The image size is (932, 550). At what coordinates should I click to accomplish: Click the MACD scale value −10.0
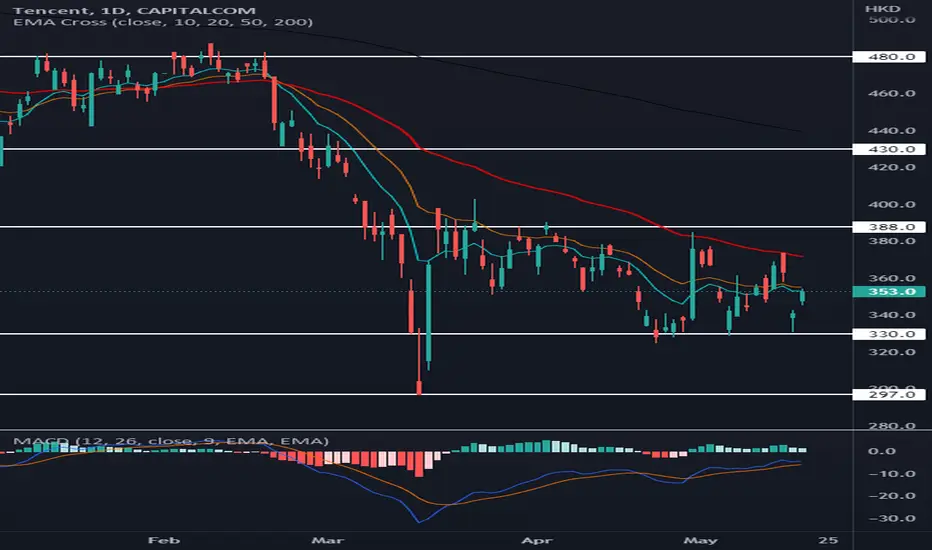[892, 474]
